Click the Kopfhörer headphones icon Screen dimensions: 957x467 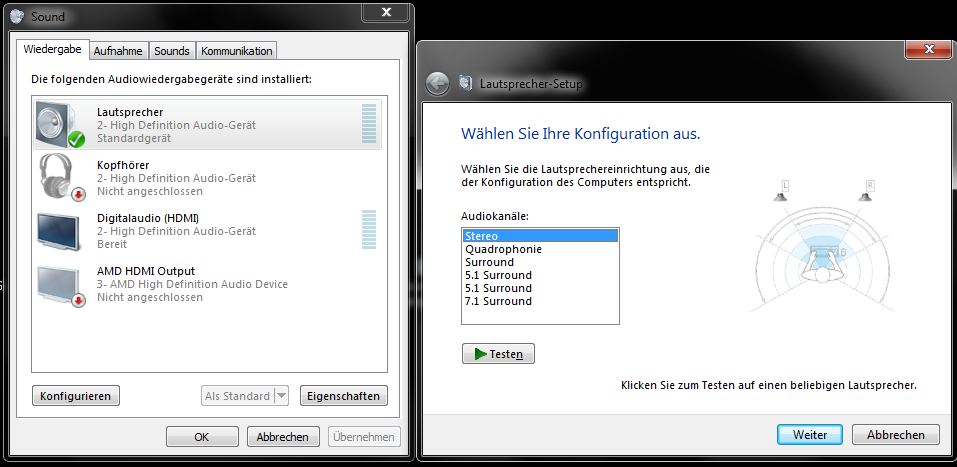click(x=61, y=177)
